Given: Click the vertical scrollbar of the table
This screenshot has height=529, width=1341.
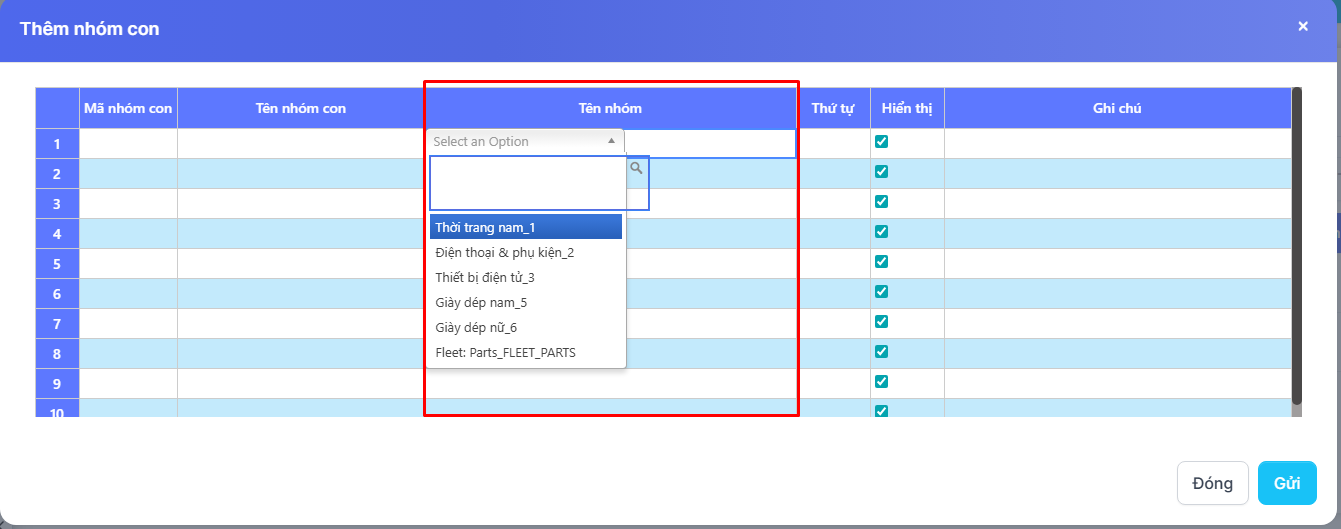Looking at the screenshot, I should point(1297,250).
